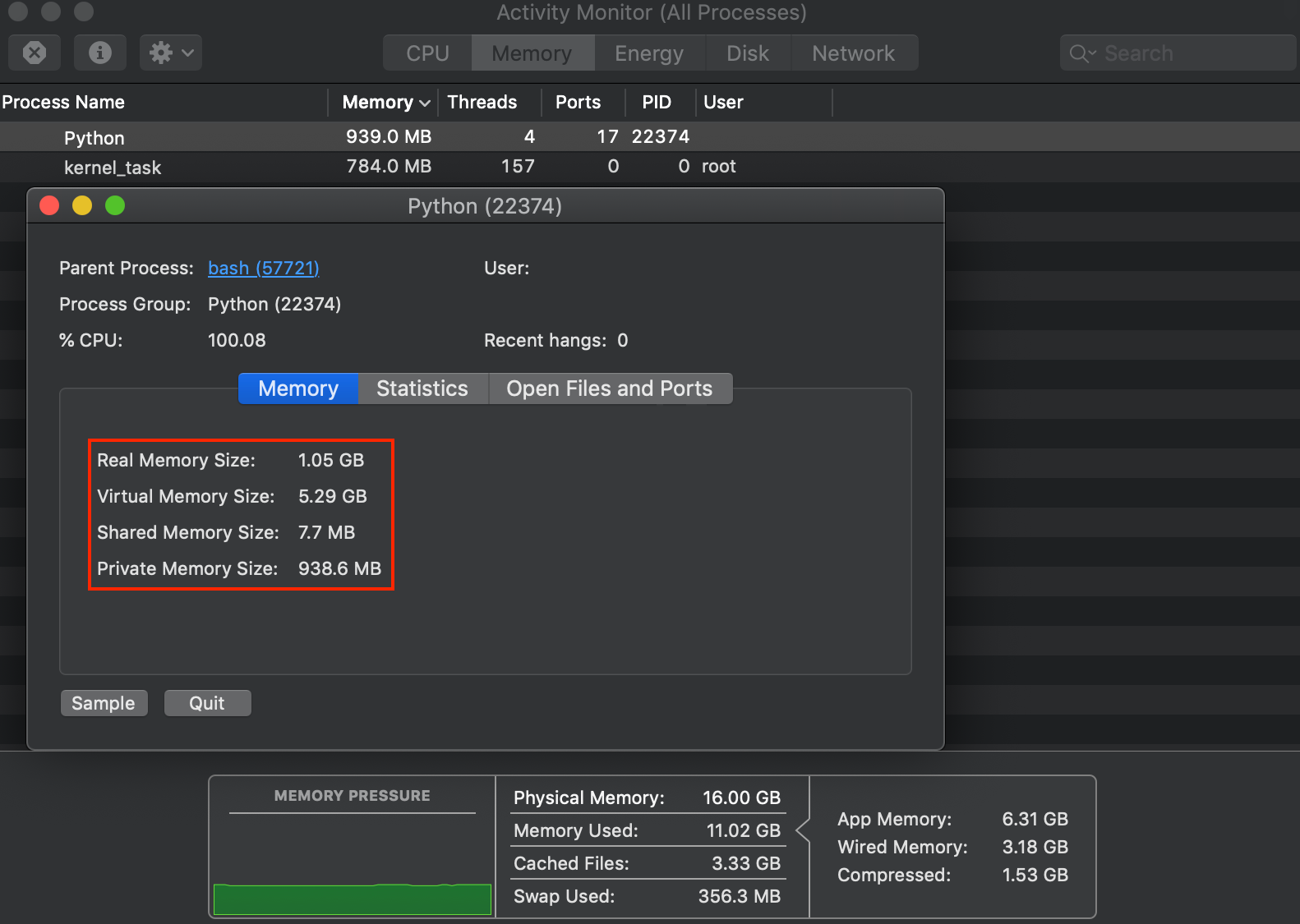Zoom the Python inspector with green button
The image size is (1300, 924).
click(115, 205)
